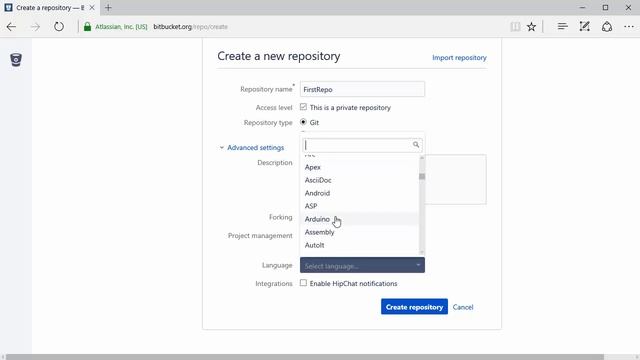Choose ASP from language list
This screenshot has width=640, height=360.
[360, 206]
